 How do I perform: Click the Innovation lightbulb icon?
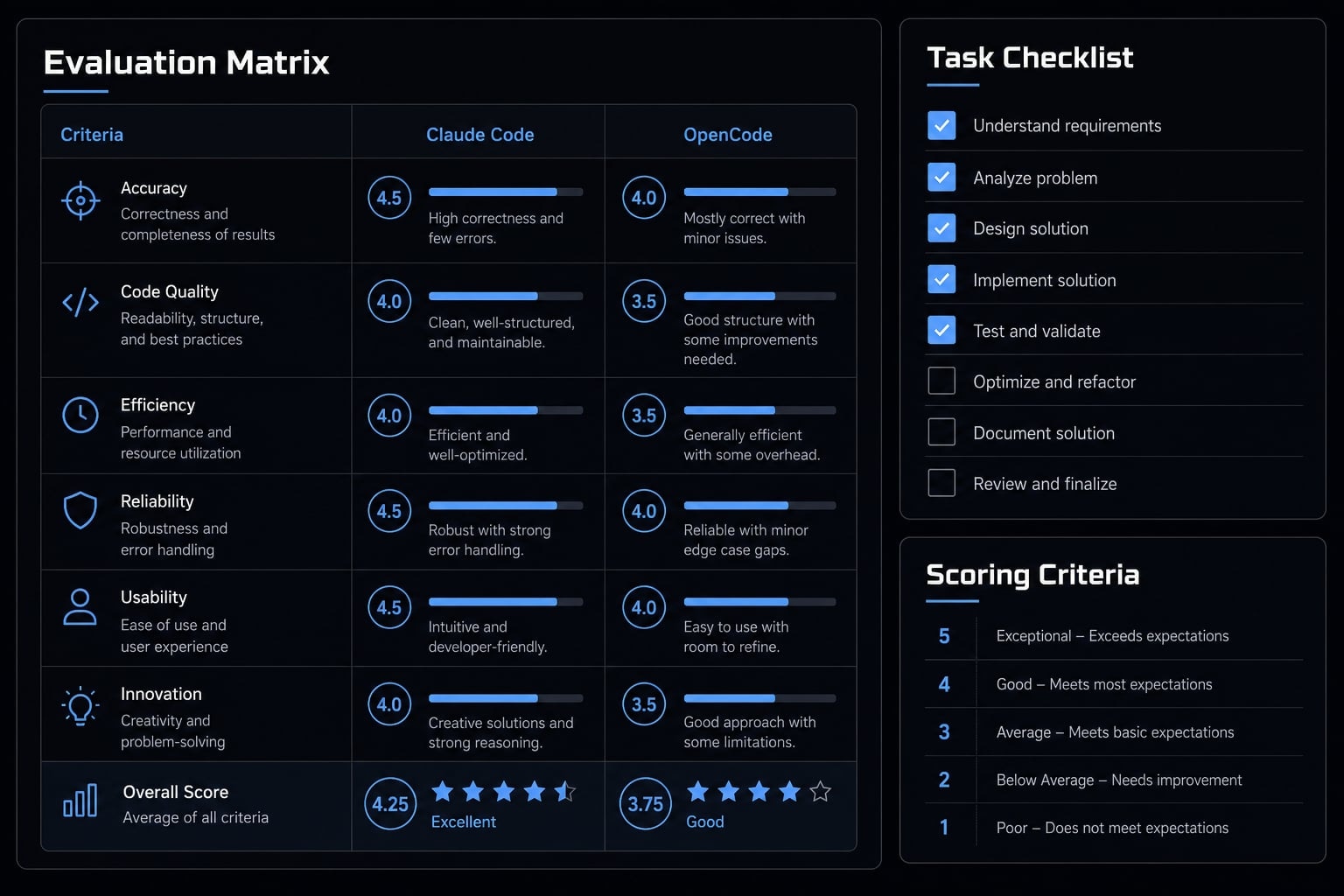[x=80, y=705]
